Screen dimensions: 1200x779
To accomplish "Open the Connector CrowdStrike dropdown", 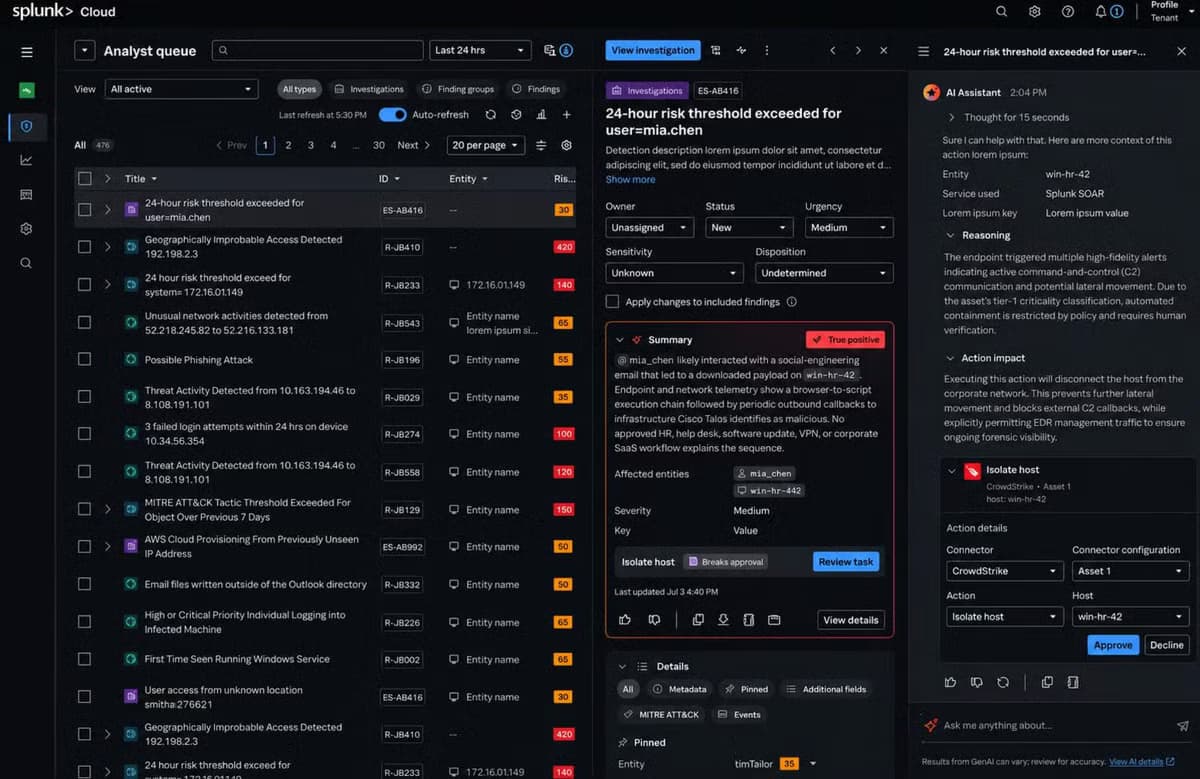I will pos(1005,571).
